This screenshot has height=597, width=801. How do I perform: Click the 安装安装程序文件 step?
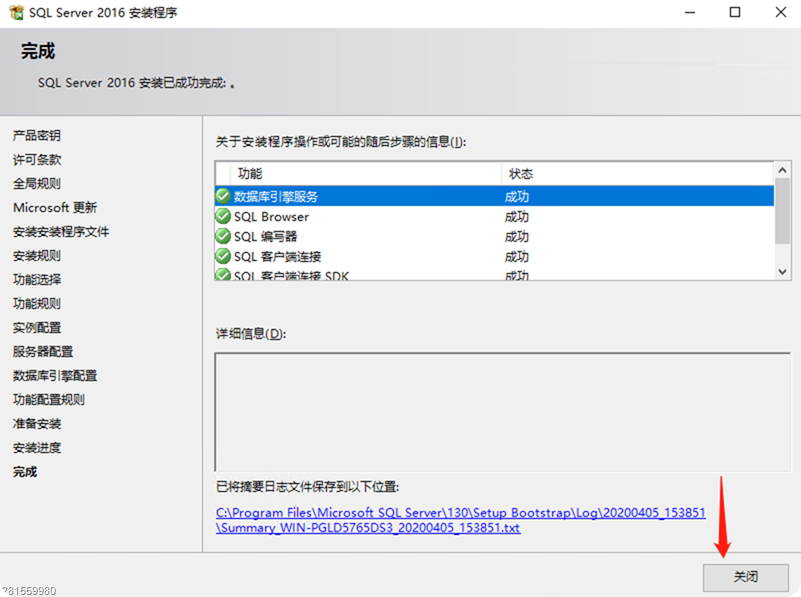[x=61, y=231]
